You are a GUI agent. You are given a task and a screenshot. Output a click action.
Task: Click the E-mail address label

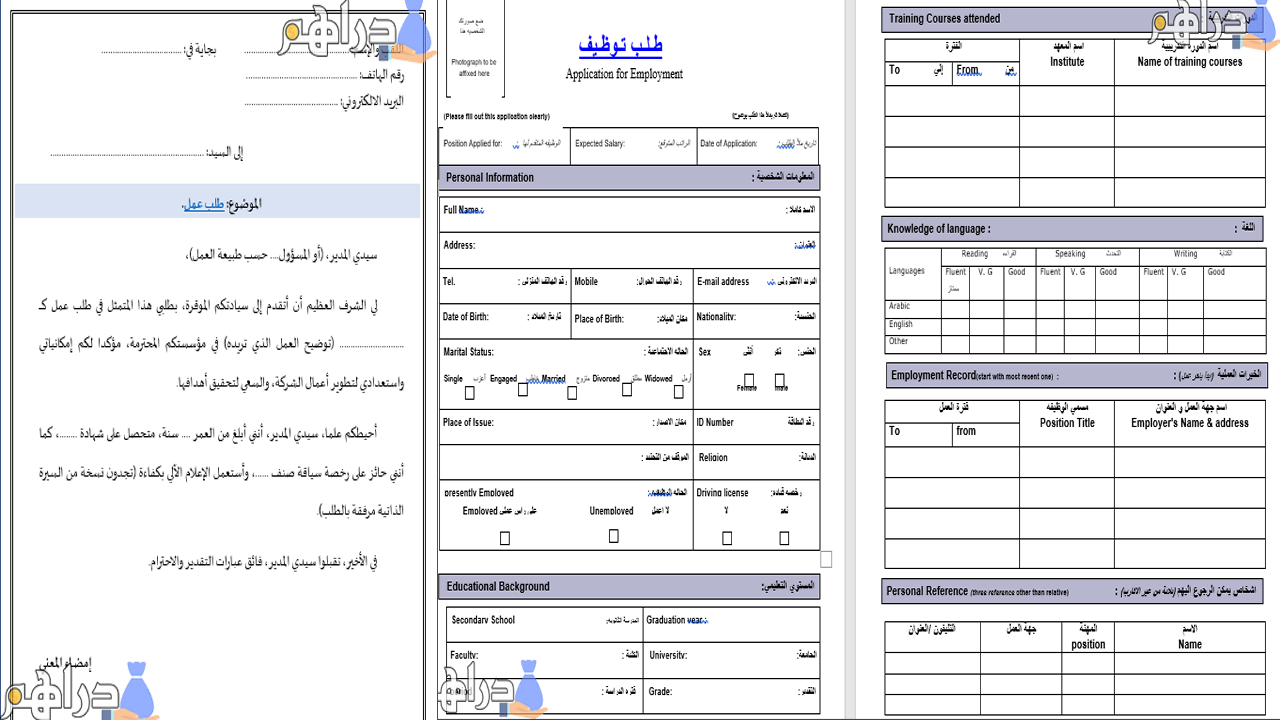point(723,282)
